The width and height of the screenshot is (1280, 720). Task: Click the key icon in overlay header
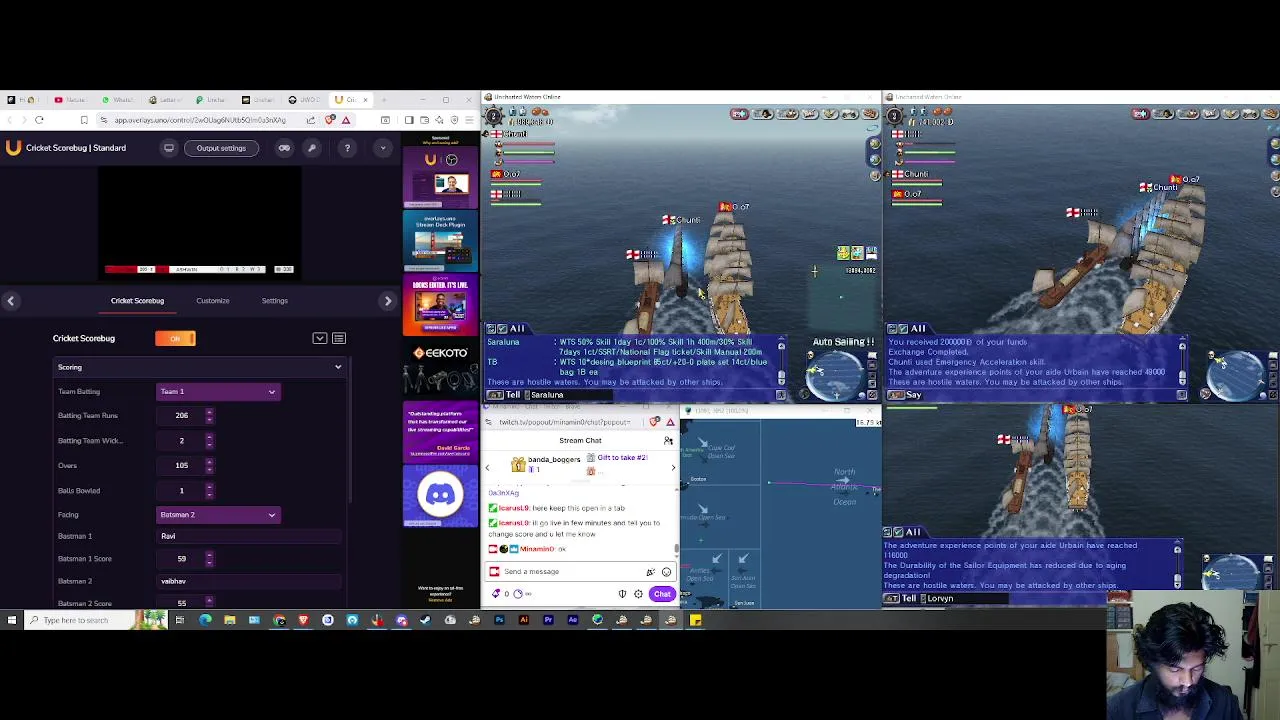coord(312,148)
